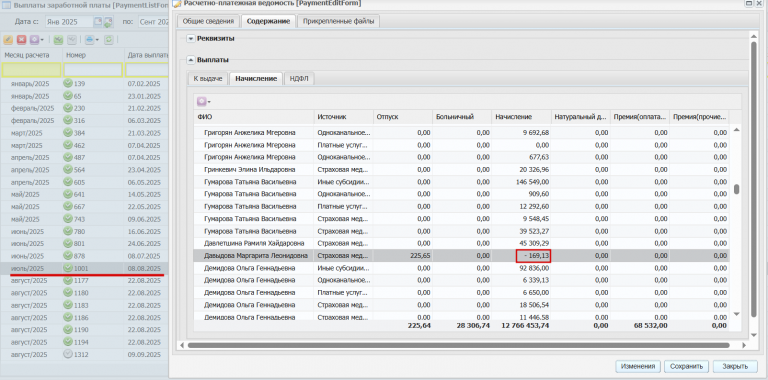Click Отпуск value 225,65
768x380 pixels.
[420, 256]
